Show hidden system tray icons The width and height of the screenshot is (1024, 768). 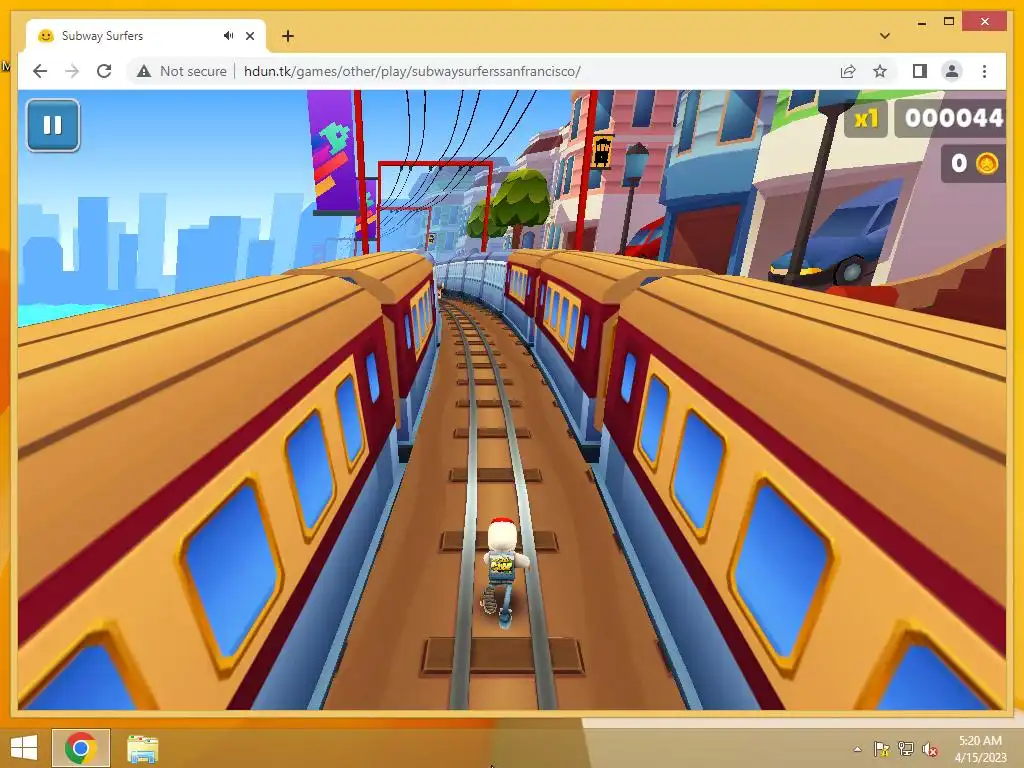tap(857, 749)
